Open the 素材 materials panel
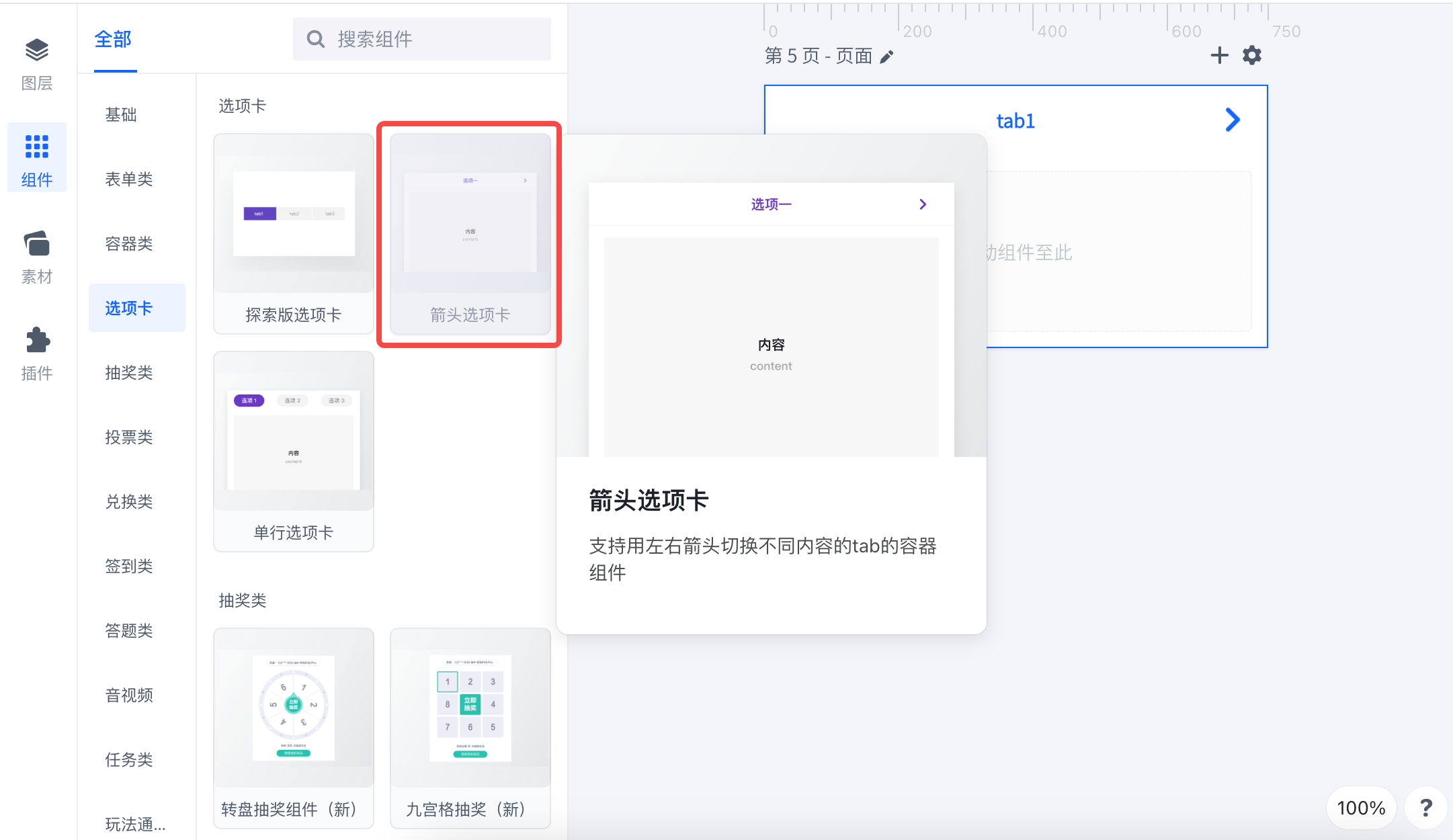The height and width of the screenshot is (840, 1453). (37, 257)
